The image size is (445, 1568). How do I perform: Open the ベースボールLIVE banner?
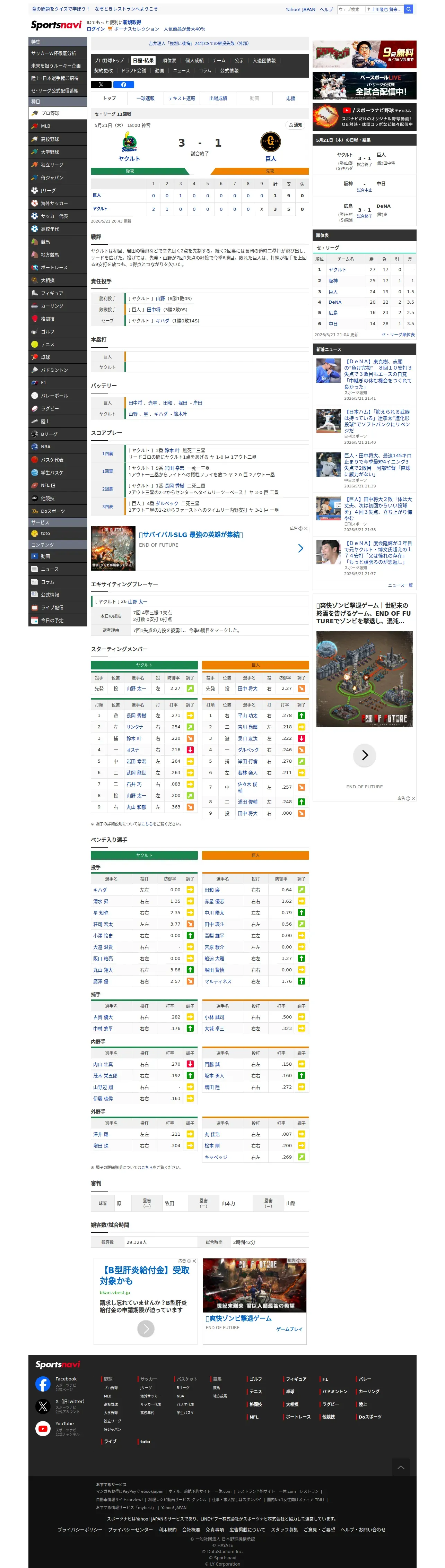(x=365, y=86)
